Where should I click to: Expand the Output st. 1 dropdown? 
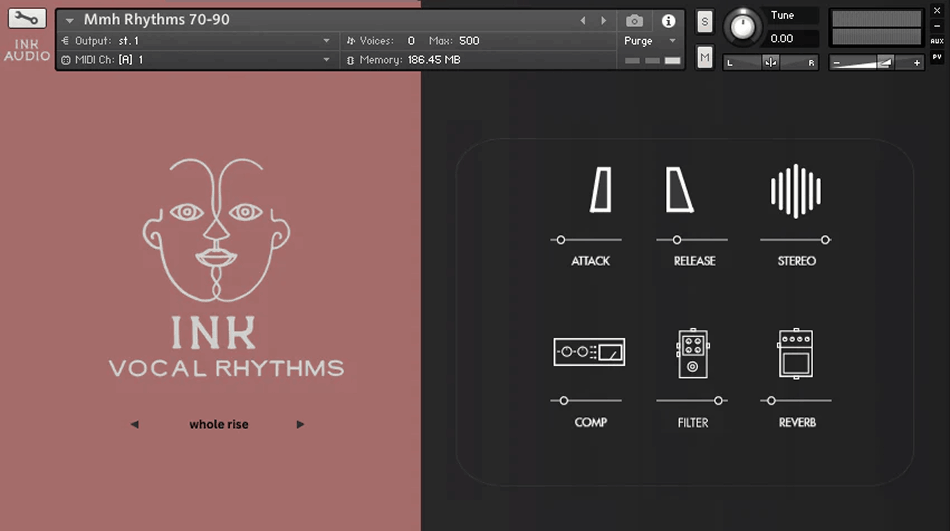(327, 41)
